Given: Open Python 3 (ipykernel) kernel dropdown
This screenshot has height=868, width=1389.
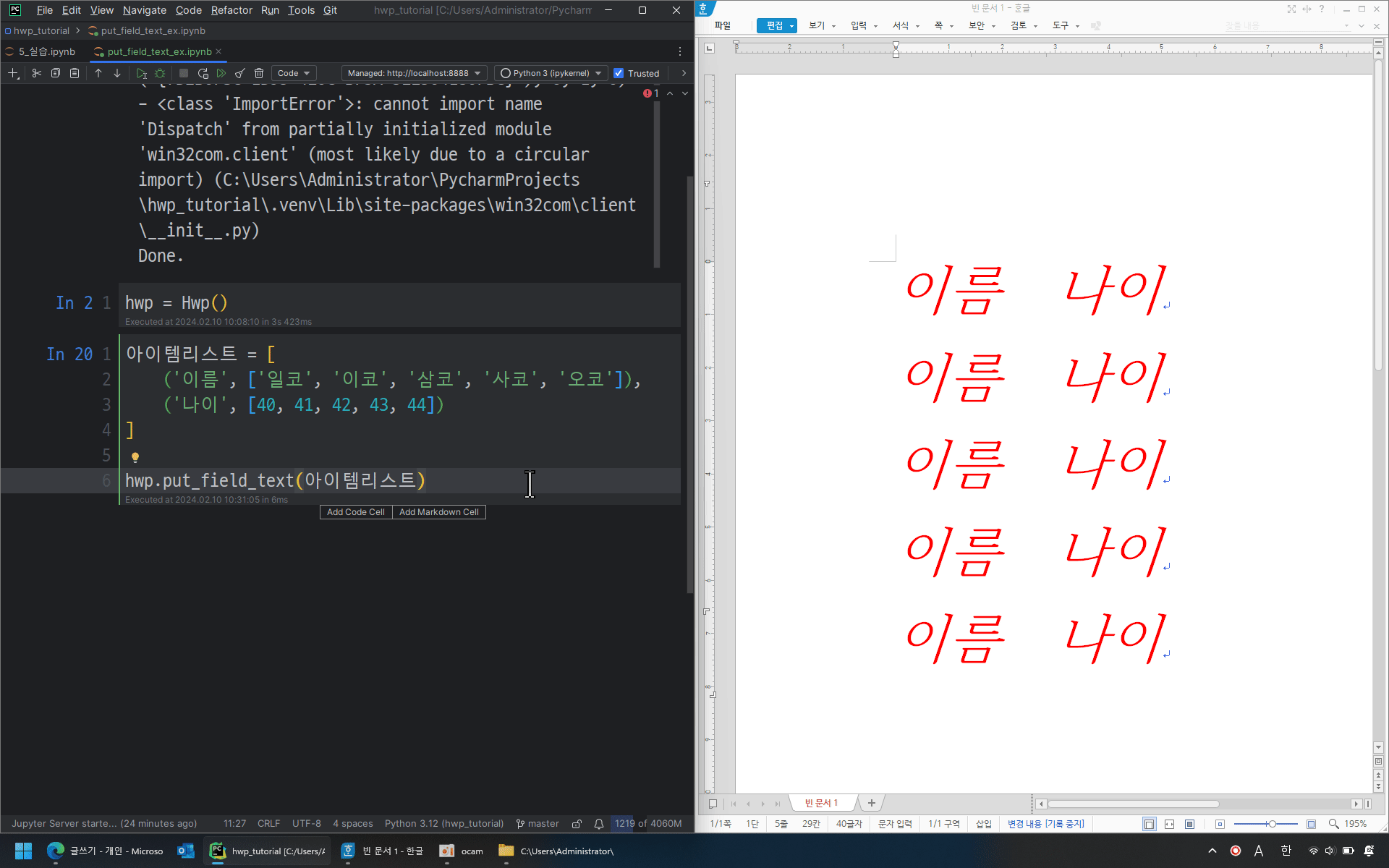Looking at the screenshot, I should click(x=551, y=73).
